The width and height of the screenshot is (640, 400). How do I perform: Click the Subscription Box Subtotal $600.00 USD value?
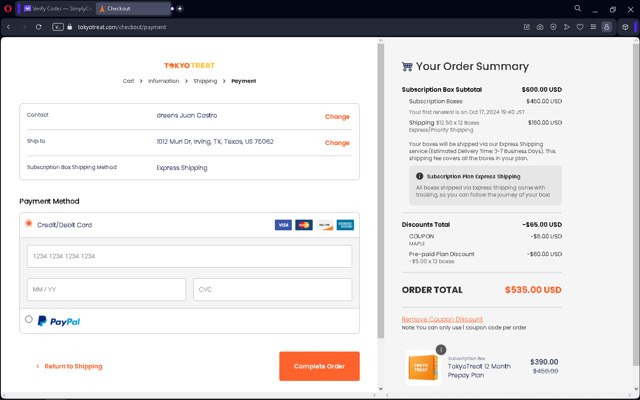tap(542, 89)
